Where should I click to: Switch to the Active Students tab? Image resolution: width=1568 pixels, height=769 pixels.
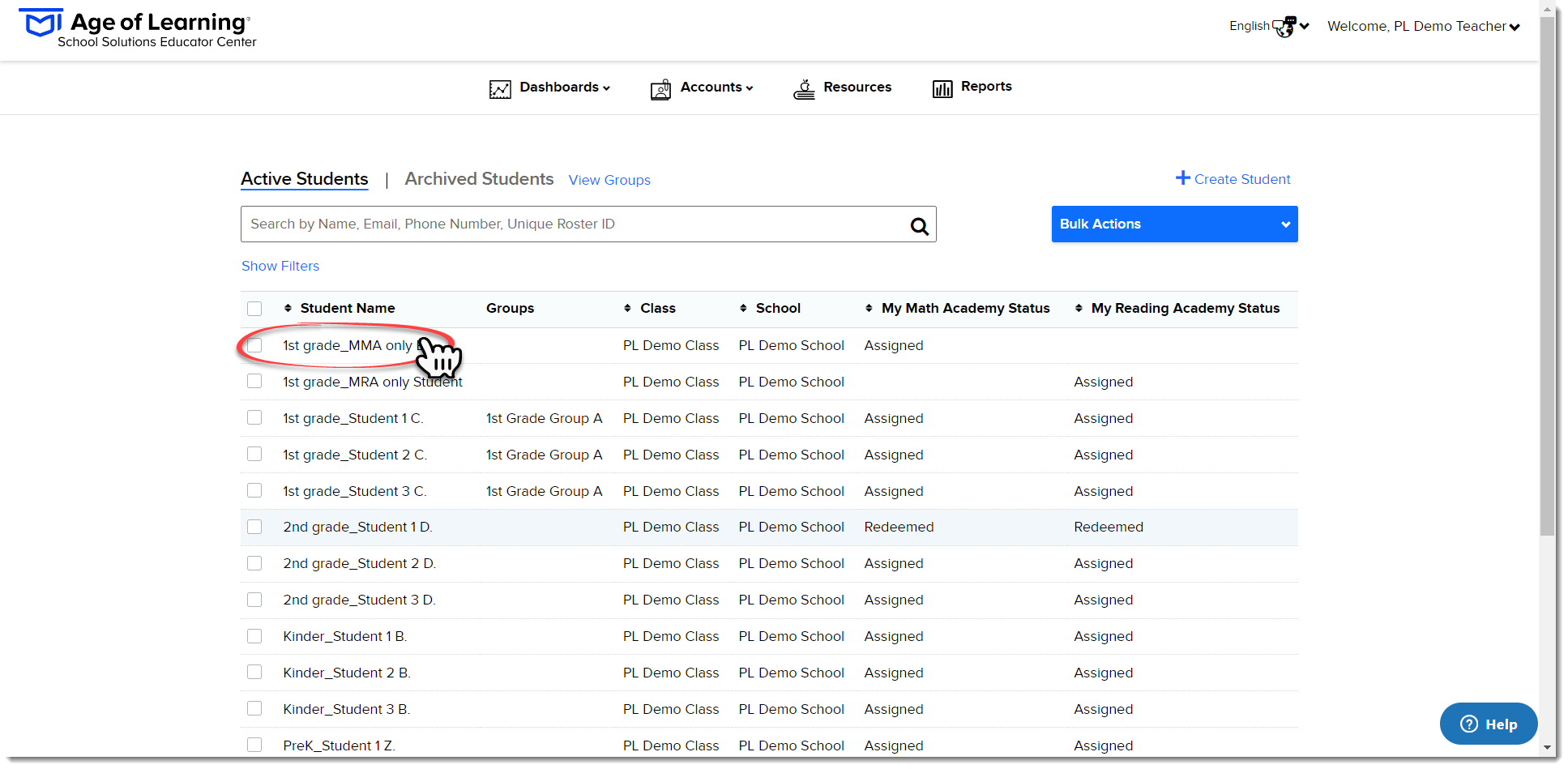305,179
